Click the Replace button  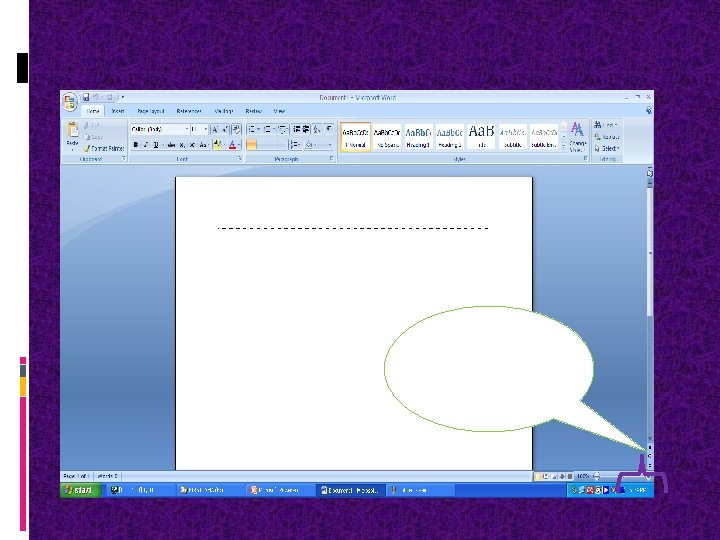pos(607,137)
